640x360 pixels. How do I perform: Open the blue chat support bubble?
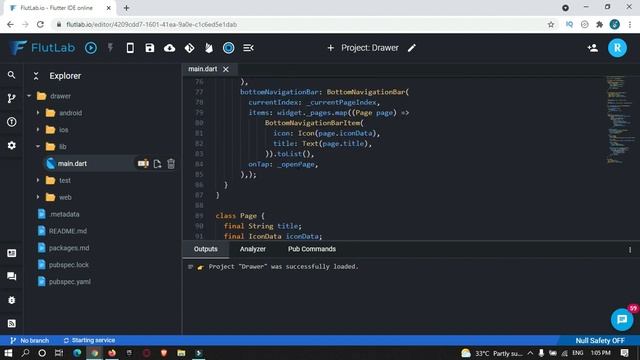(622, 319)
